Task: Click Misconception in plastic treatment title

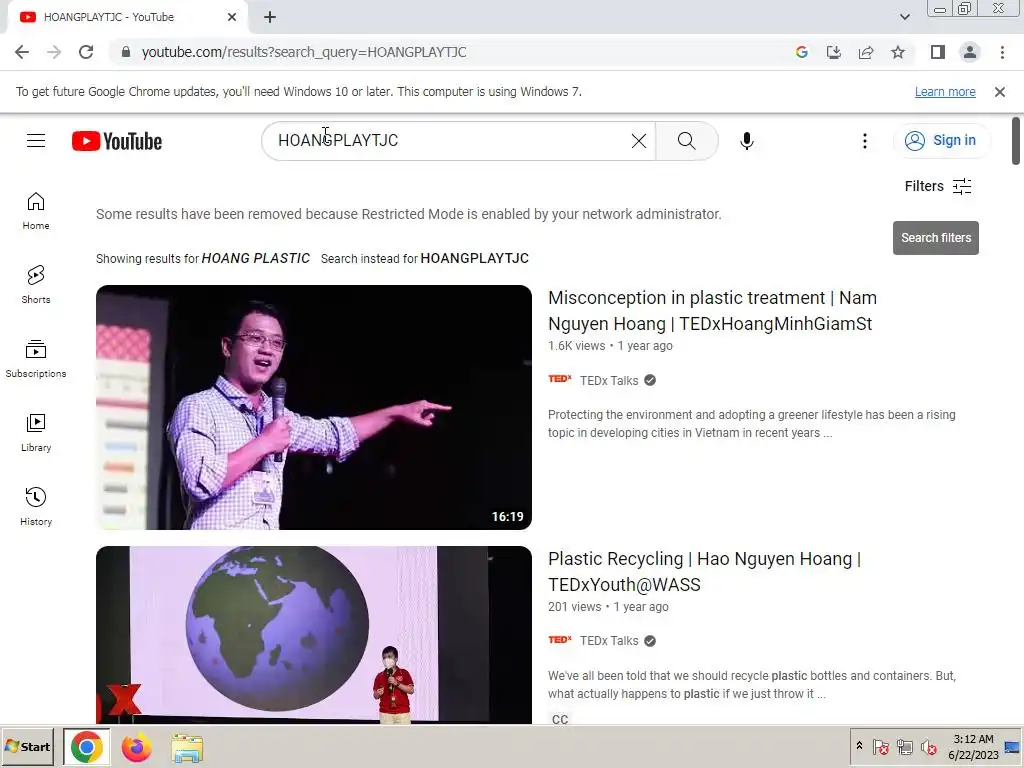Action: [x=712, y=310]
